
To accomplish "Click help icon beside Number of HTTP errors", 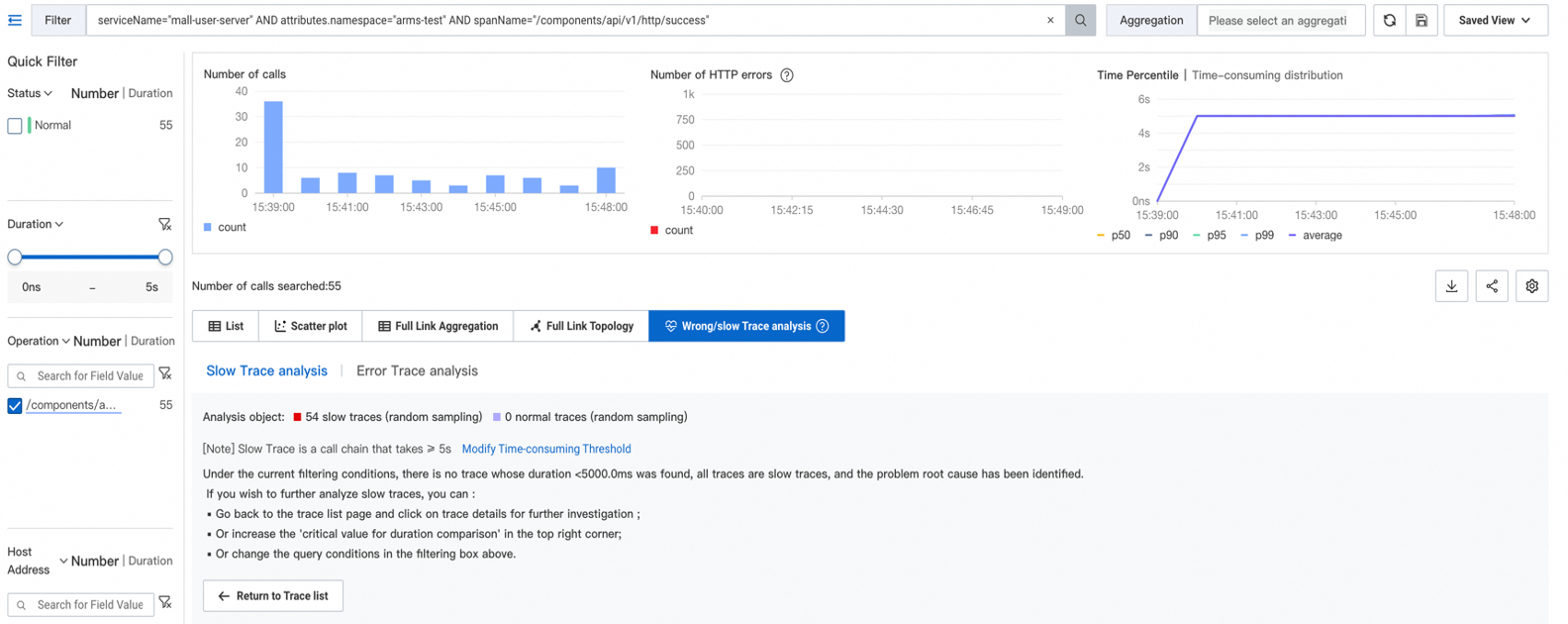I will pyautogui.click(x=787, y=75).
